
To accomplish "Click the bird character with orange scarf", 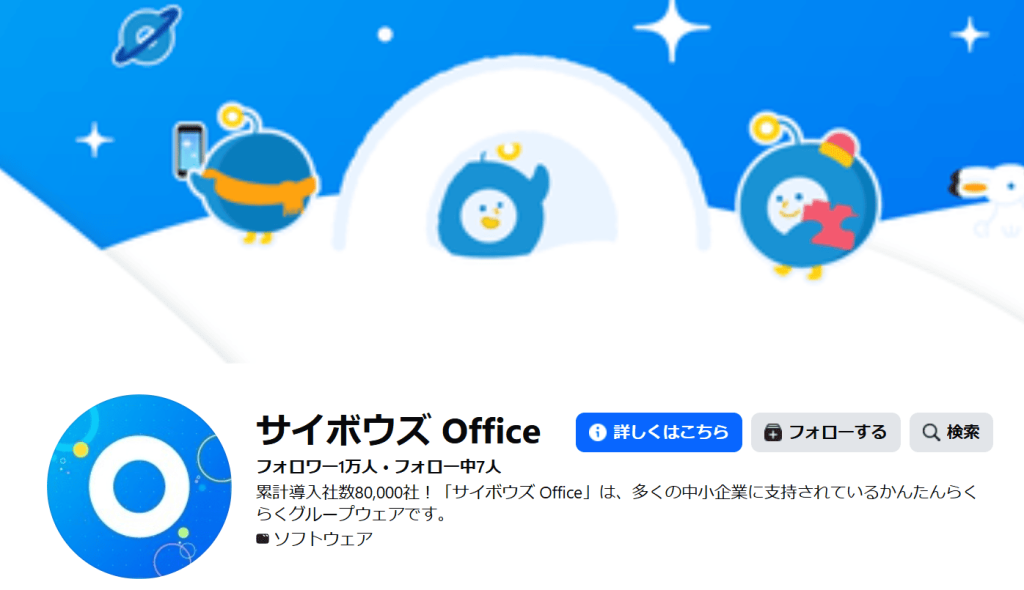I will pos(257,176).
